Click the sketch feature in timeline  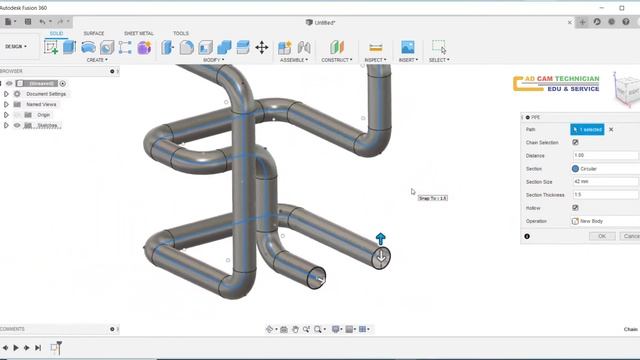click(54, 348)
